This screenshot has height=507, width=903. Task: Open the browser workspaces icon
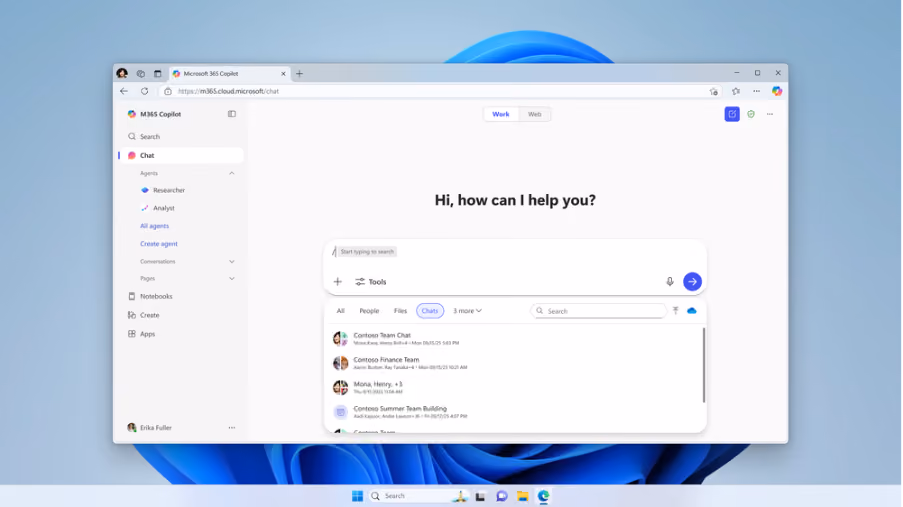141,74
